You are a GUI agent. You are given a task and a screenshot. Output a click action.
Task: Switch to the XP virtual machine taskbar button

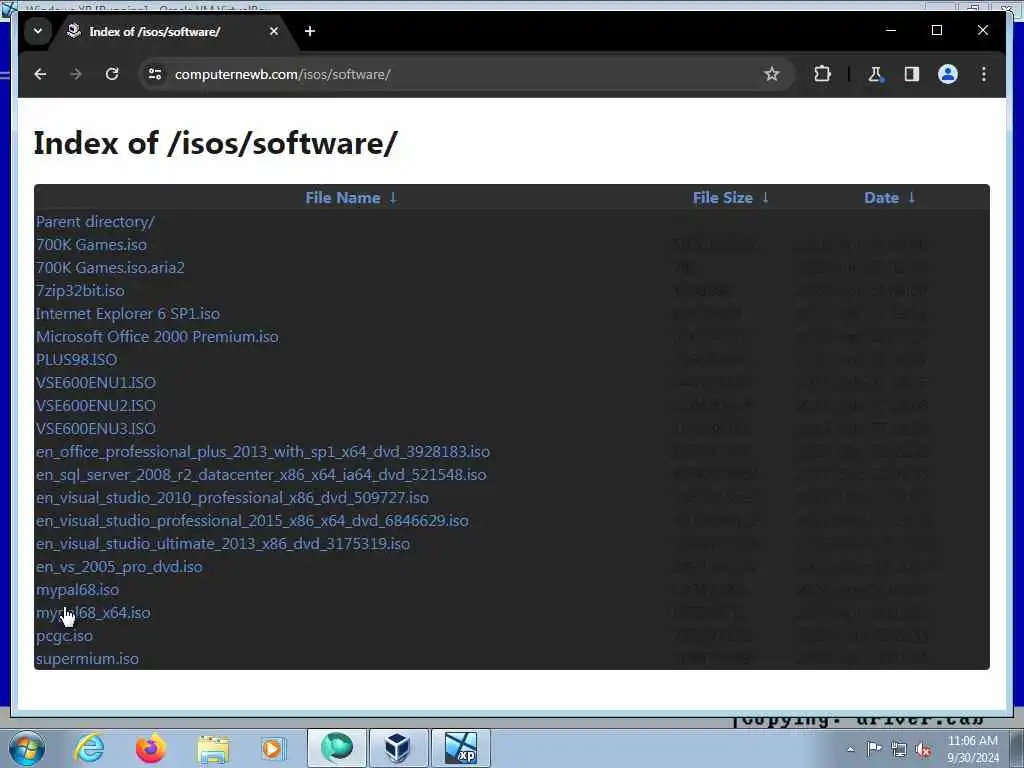coord(460,748)
